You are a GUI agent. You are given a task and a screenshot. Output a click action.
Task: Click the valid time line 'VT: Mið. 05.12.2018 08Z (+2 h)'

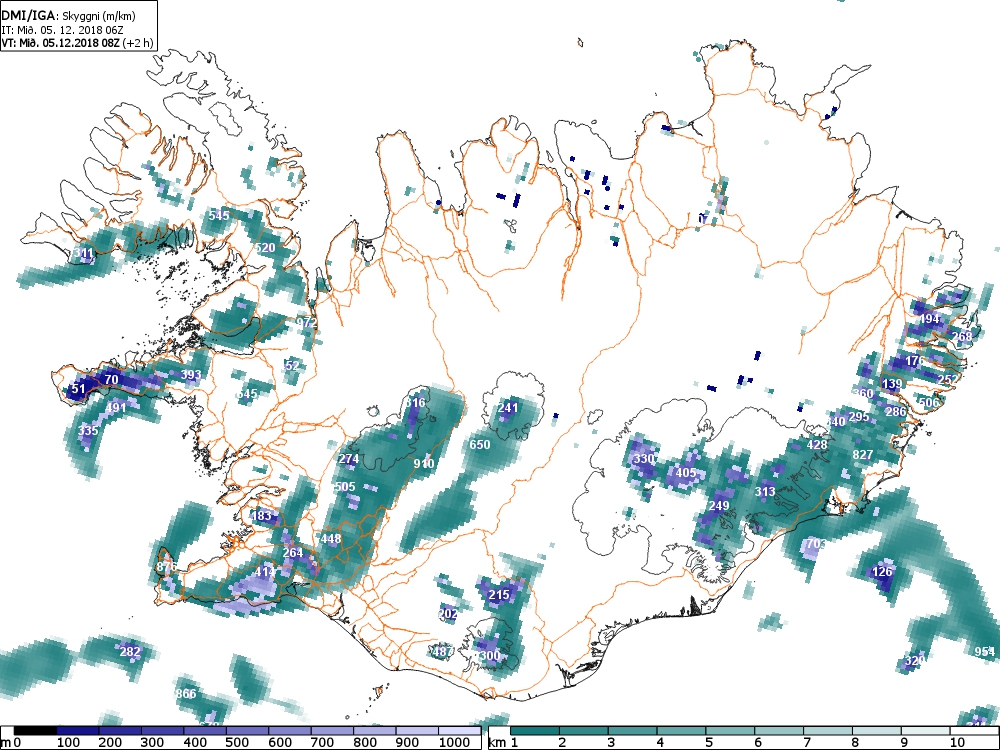(x=77, y=43)
